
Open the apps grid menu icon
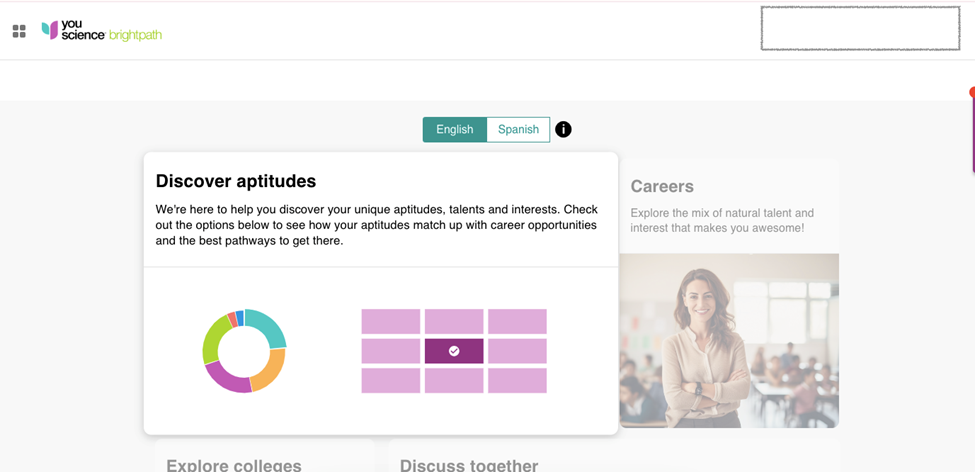point(19,31)
